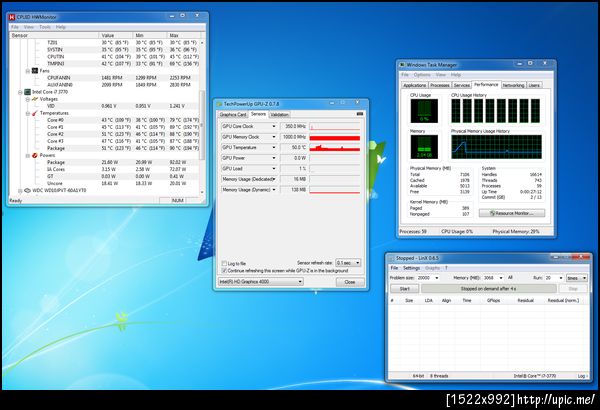Click the All memory link in LinX

(x=510, y=278)
